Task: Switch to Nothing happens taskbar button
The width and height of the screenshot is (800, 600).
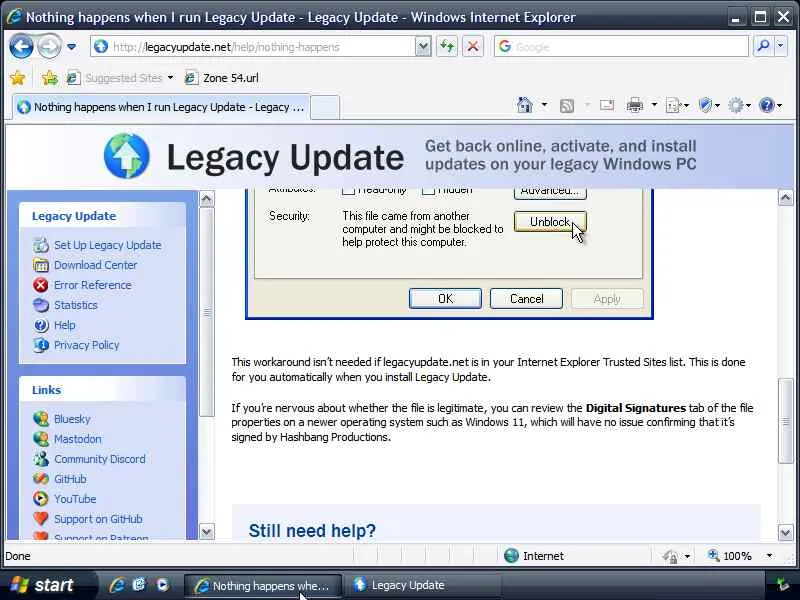Action: tap(263, 586)
